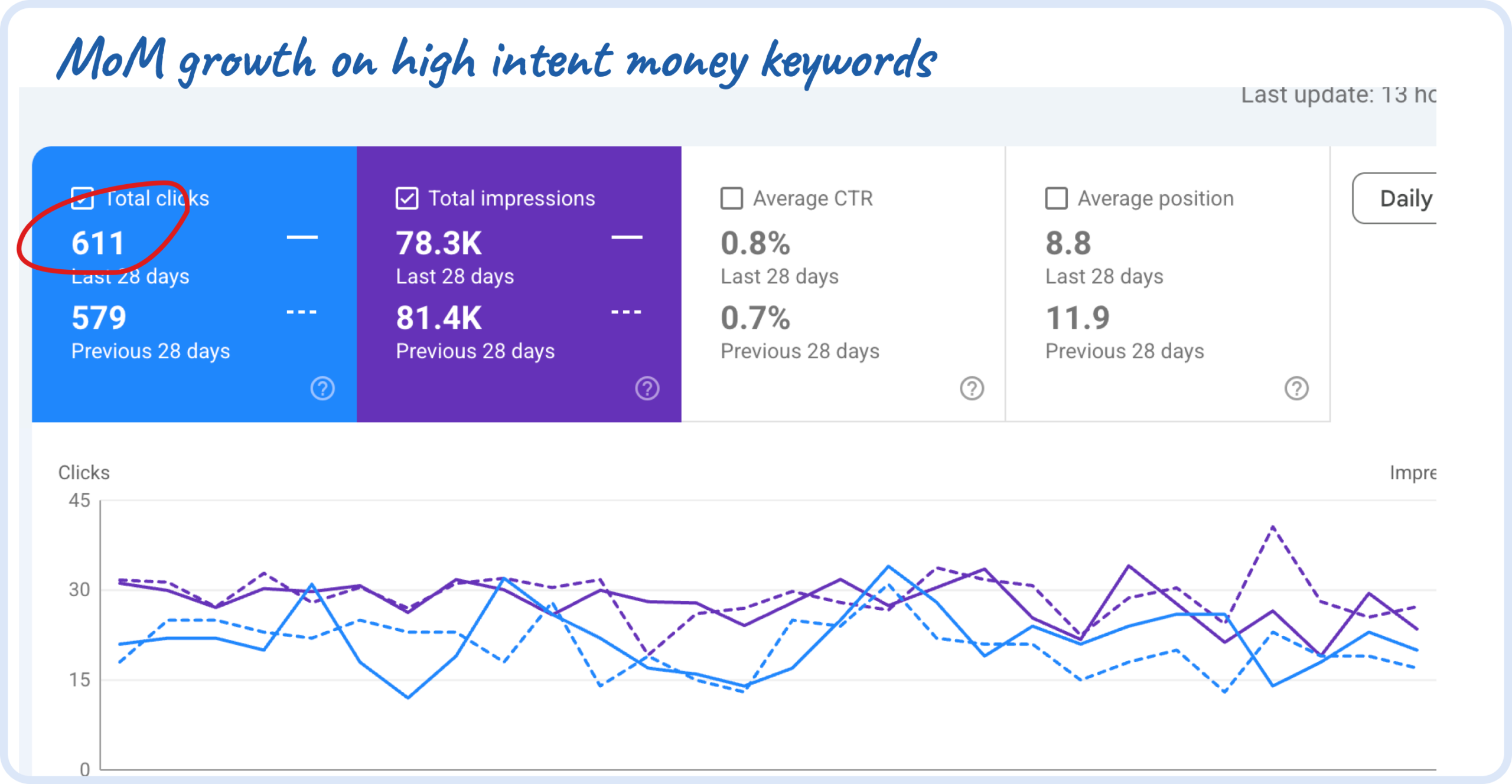Click the 579 previous clicks value

[x=99, y=318]
